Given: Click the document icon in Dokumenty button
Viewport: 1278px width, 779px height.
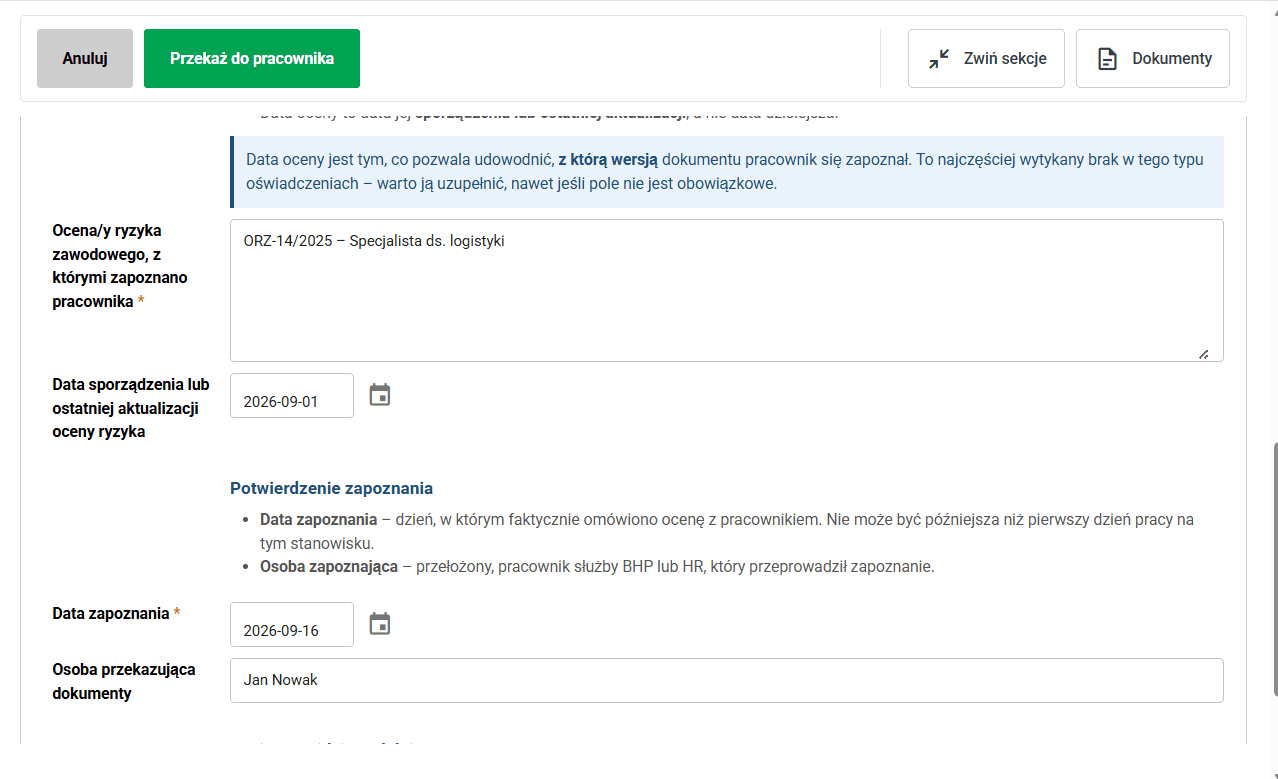Looking at the screenshot, I should 1107,59.
